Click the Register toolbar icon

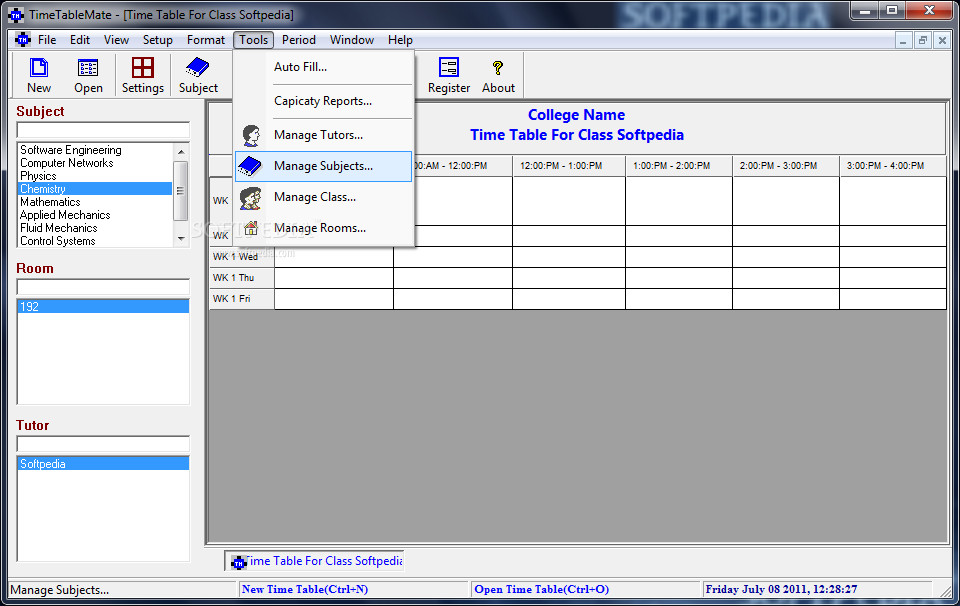[x=449, y=67]
